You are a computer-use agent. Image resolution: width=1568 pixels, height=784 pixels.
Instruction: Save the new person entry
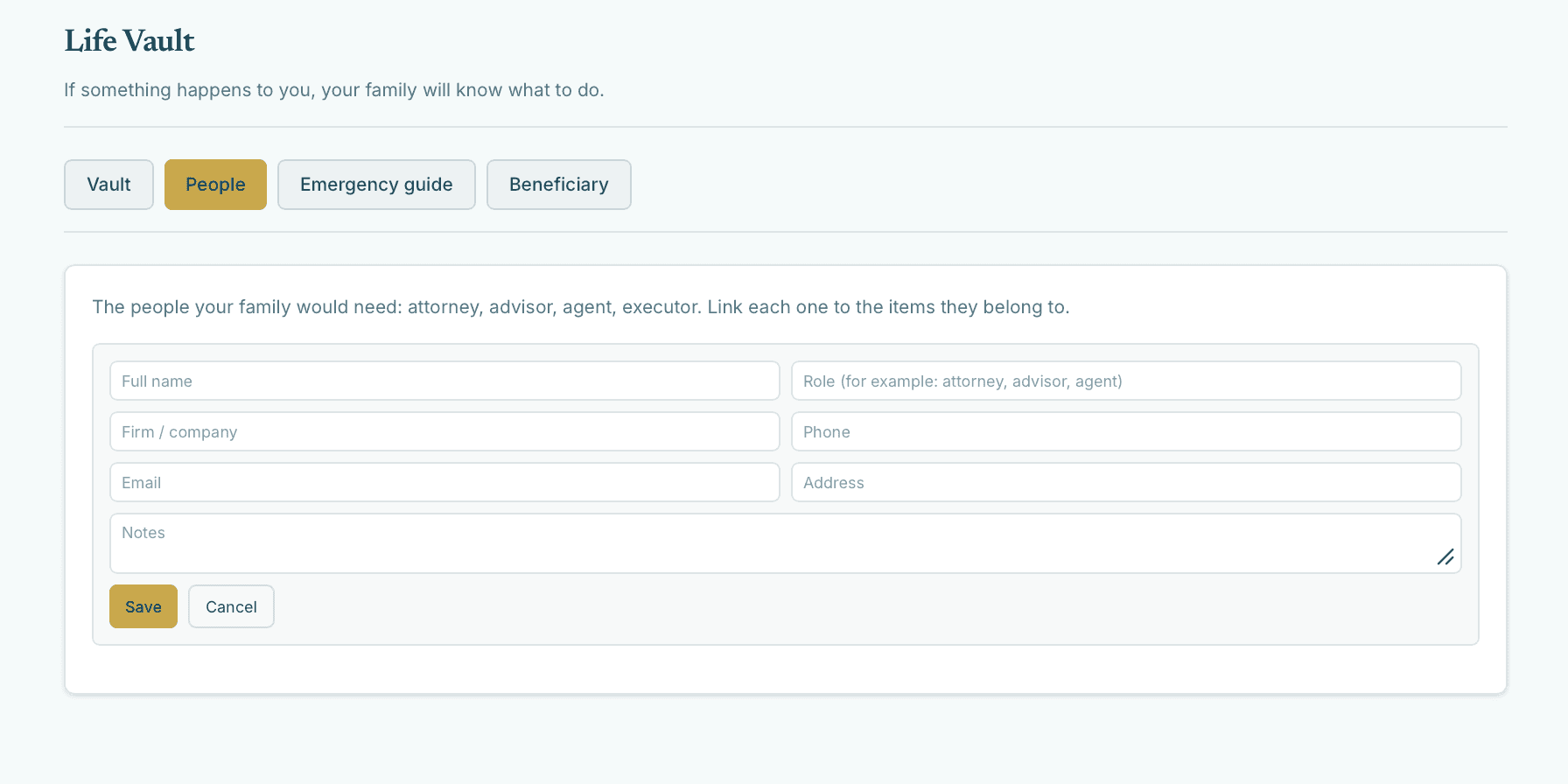pos(143,606)
